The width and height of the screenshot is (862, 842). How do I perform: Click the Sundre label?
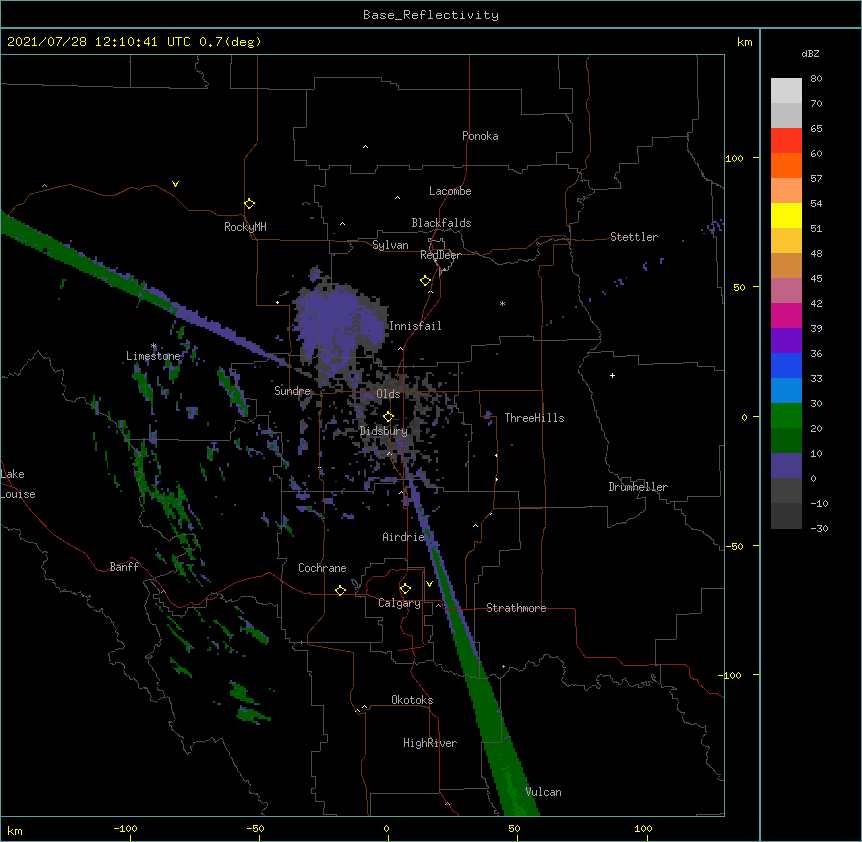point(292,391)
